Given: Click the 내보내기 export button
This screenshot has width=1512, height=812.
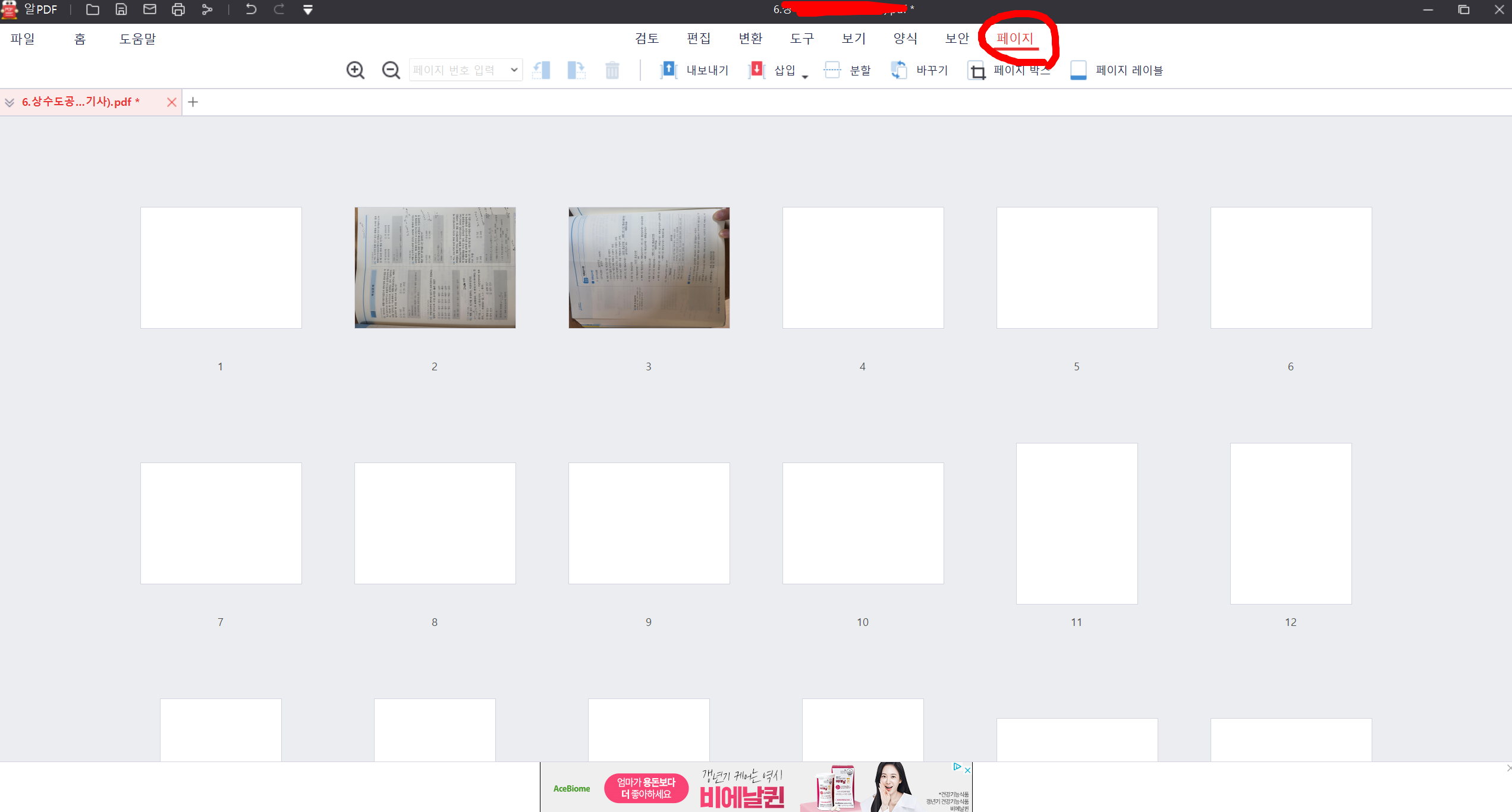Looking at the screenshot, I should tap(694, 70).
